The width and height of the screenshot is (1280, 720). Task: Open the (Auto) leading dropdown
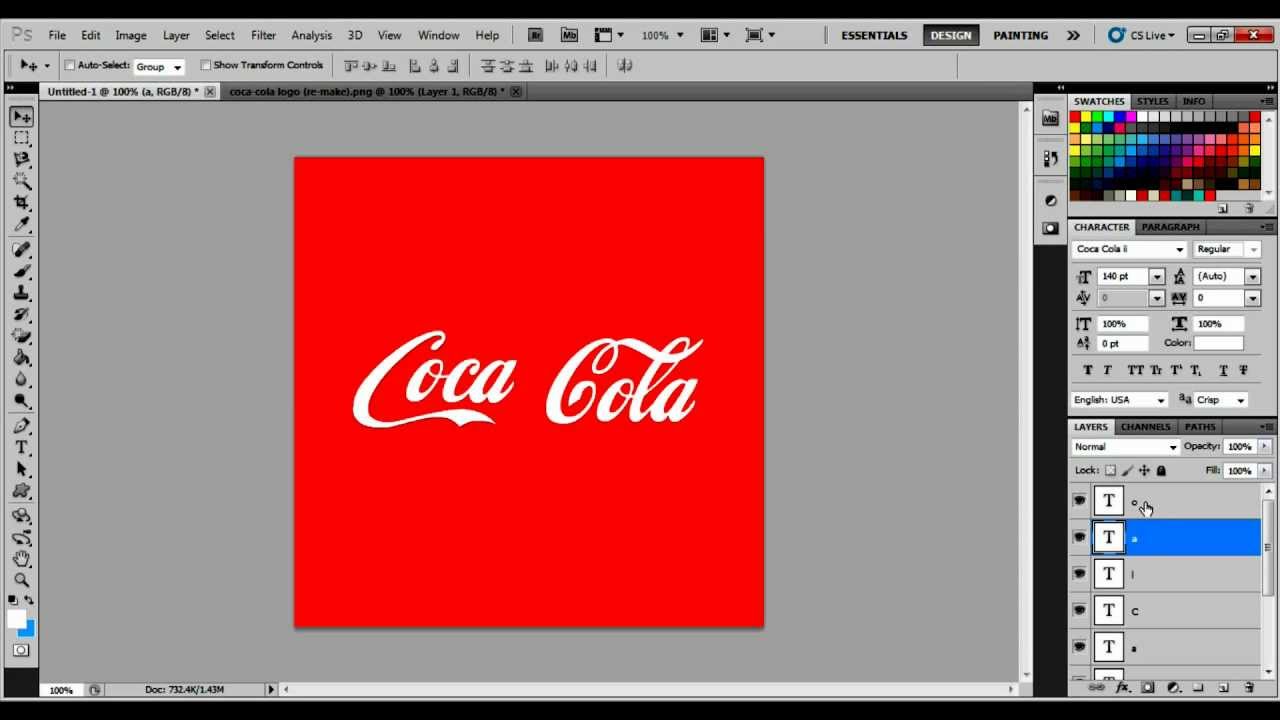[x=1252, y=276]
